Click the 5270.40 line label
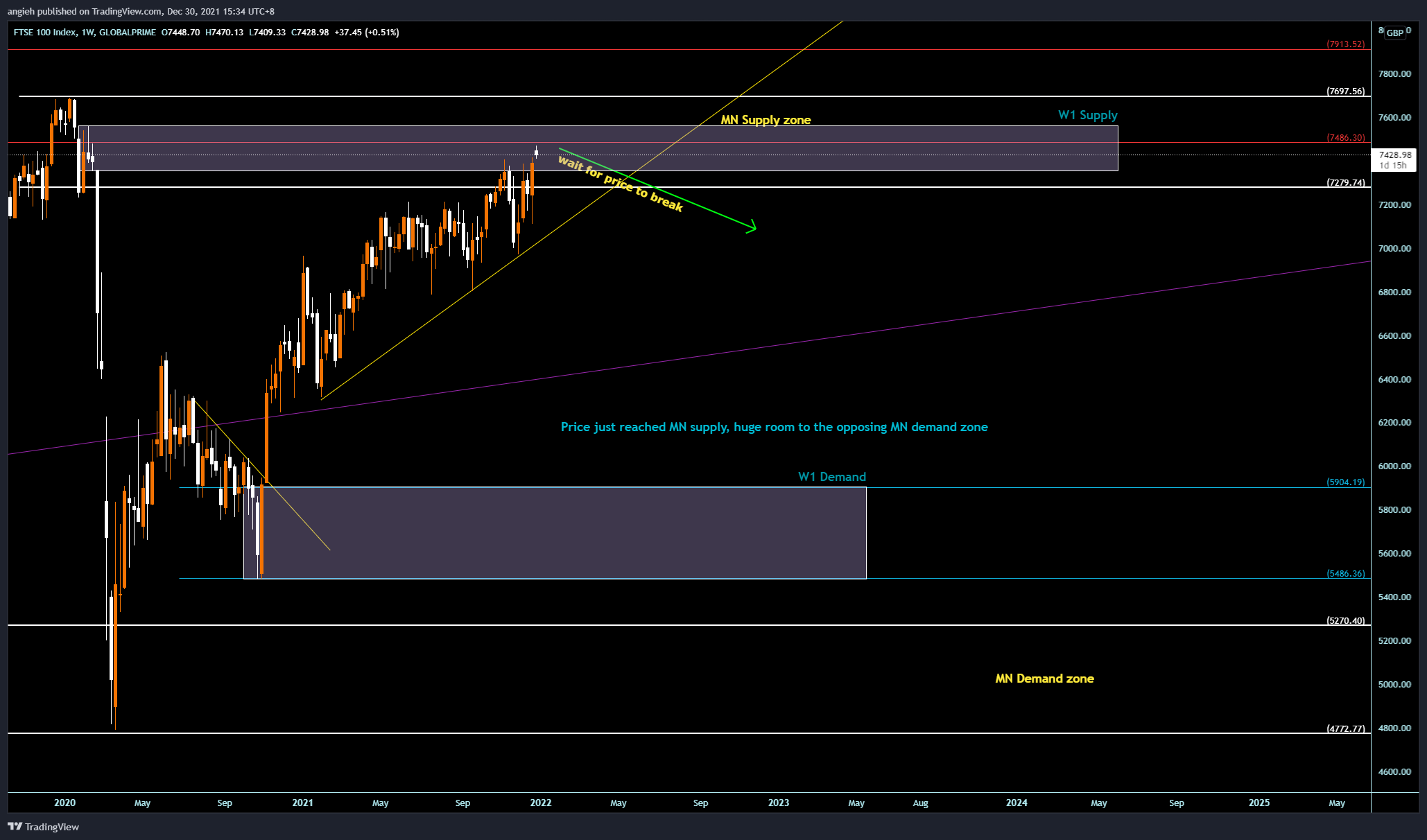 click(1345, 621)
